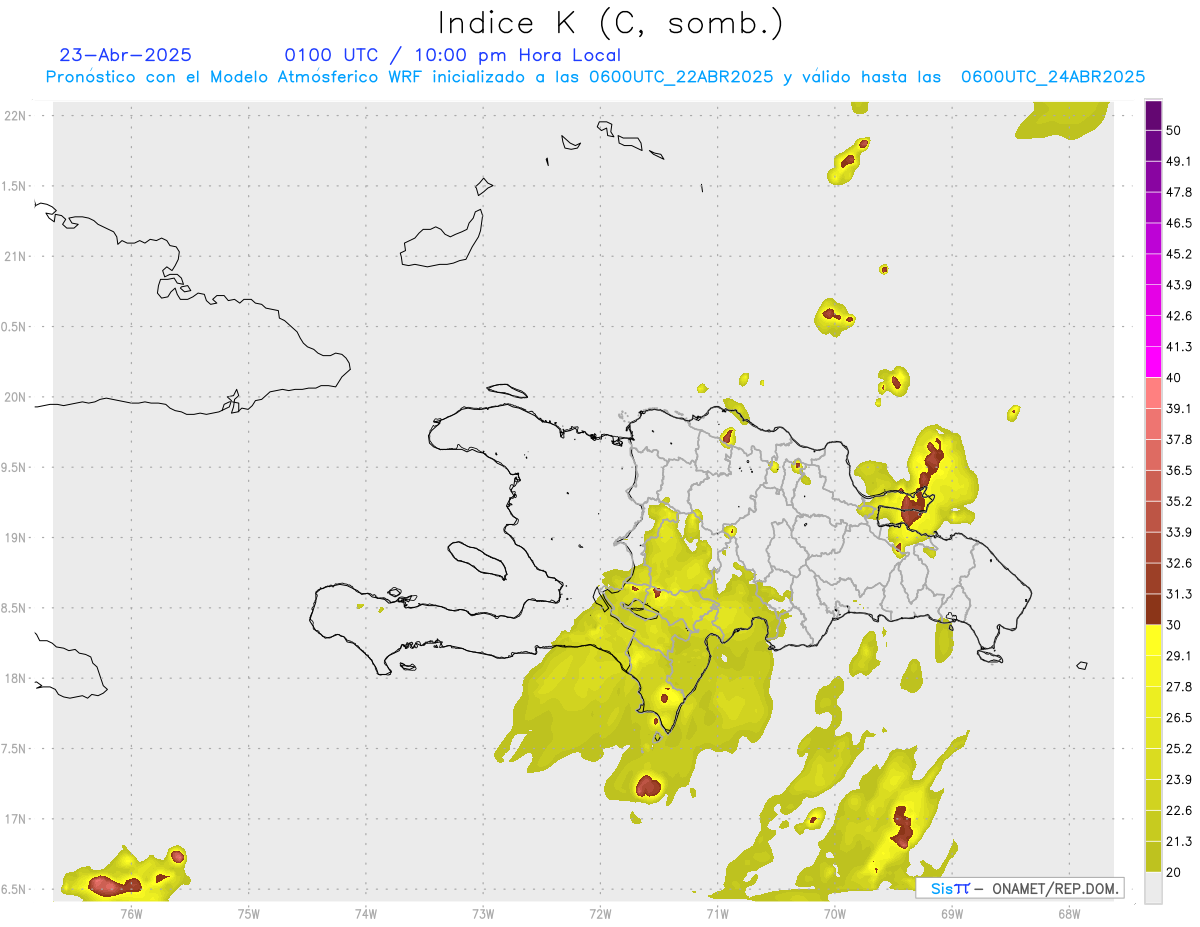Click the colorbar value "29.1"
The image size is (1200, 927).
(x=1178, y=656)
